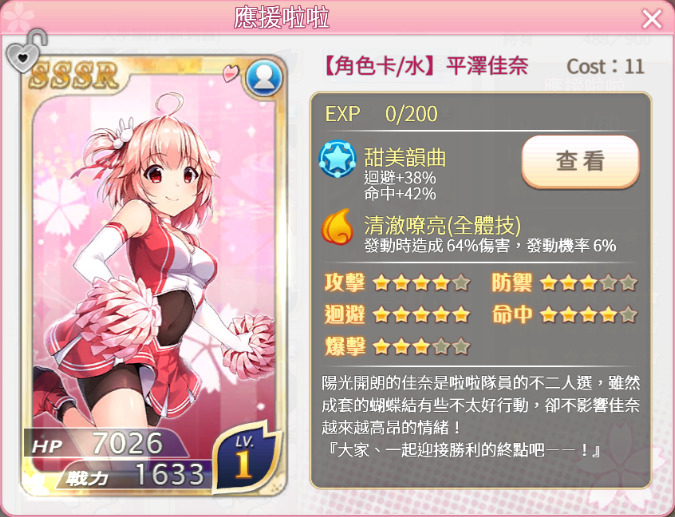The width and height of the screenshot is (675, 517).
Task: Select the blue star passive skill icon
Action: pyautogui.click(x=338, y=159)
